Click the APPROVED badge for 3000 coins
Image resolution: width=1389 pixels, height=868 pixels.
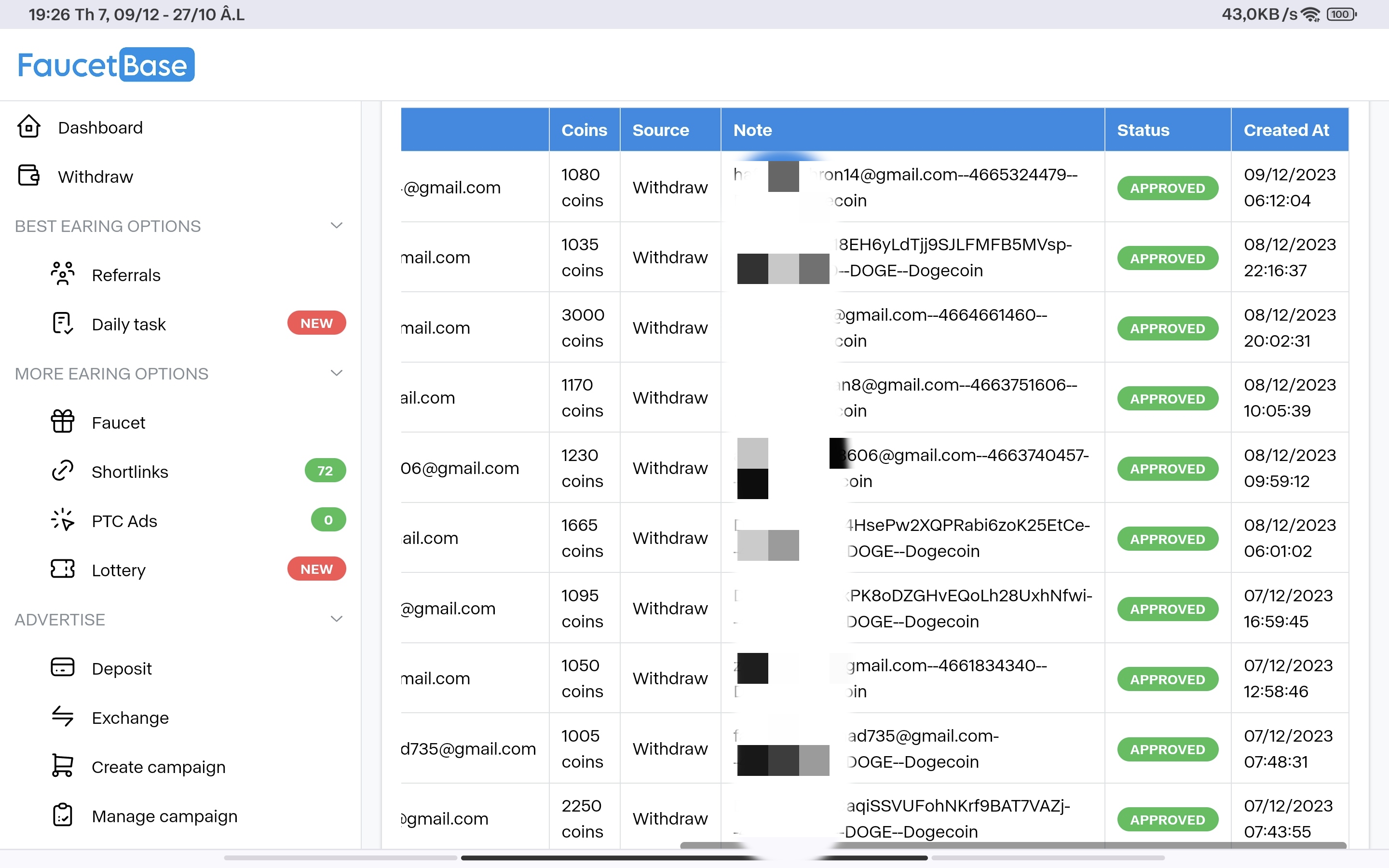tap(1167, 328)
